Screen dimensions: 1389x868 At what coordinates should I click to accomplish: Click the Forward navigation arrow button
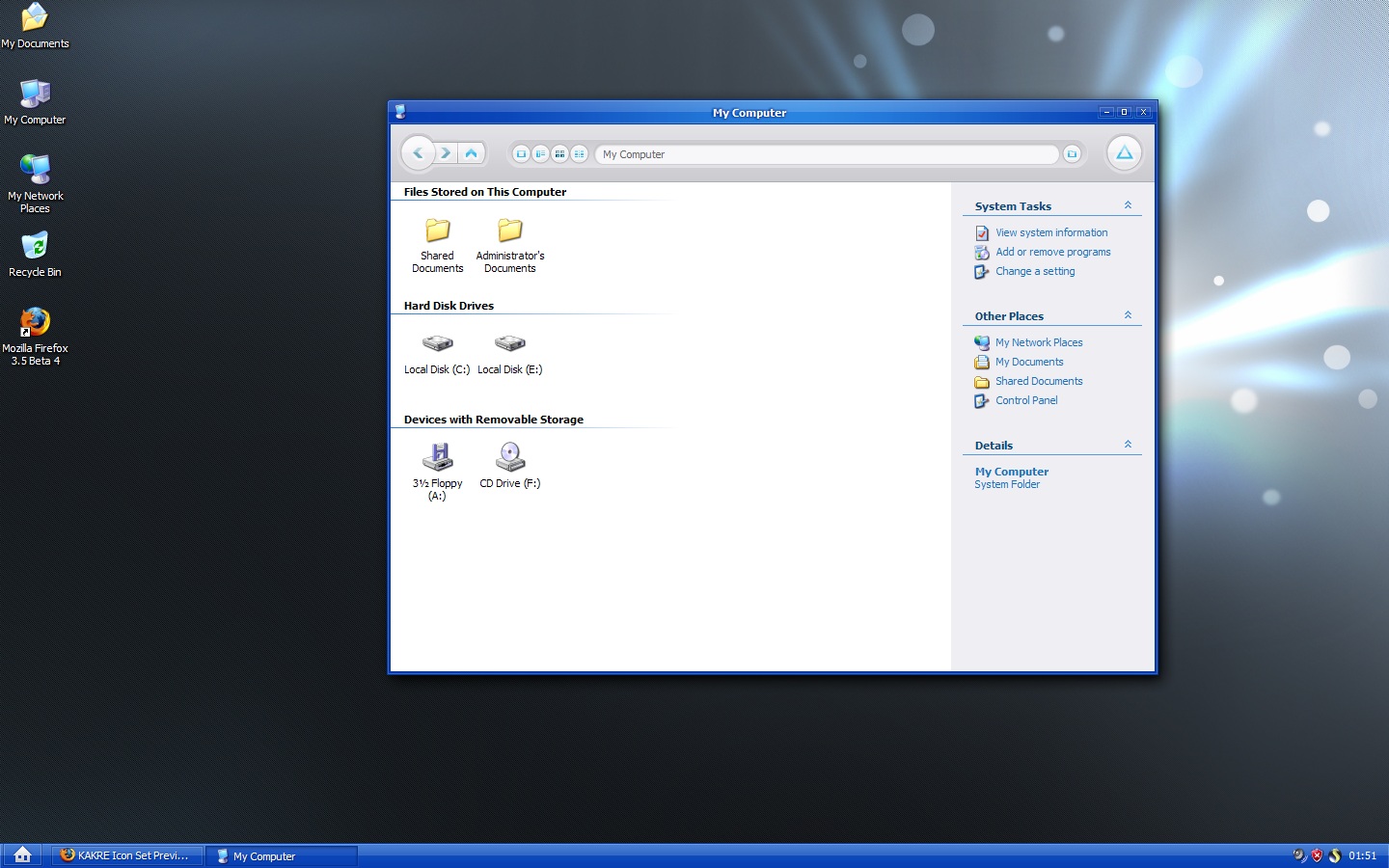[x=446, y=153]
